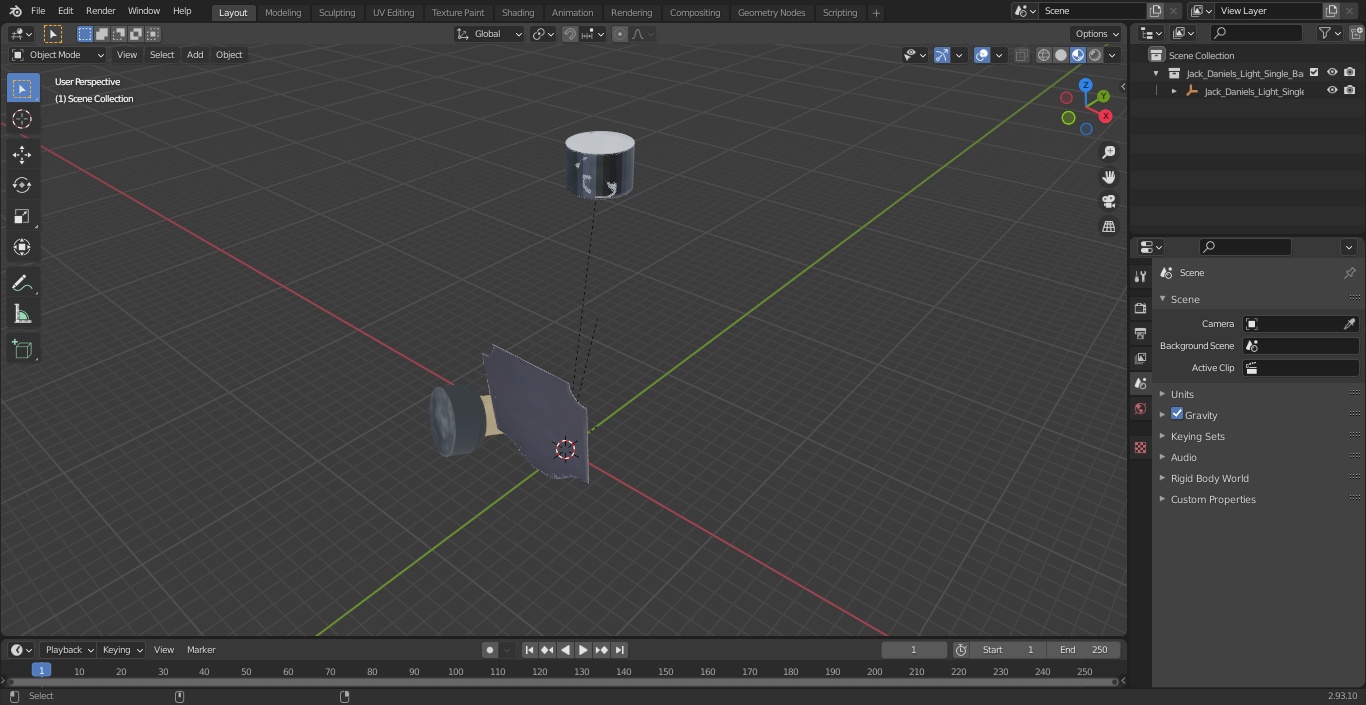This screenshot has height=705, width=1366.
Task: Click the current frame number field
Action: point(914,650)
